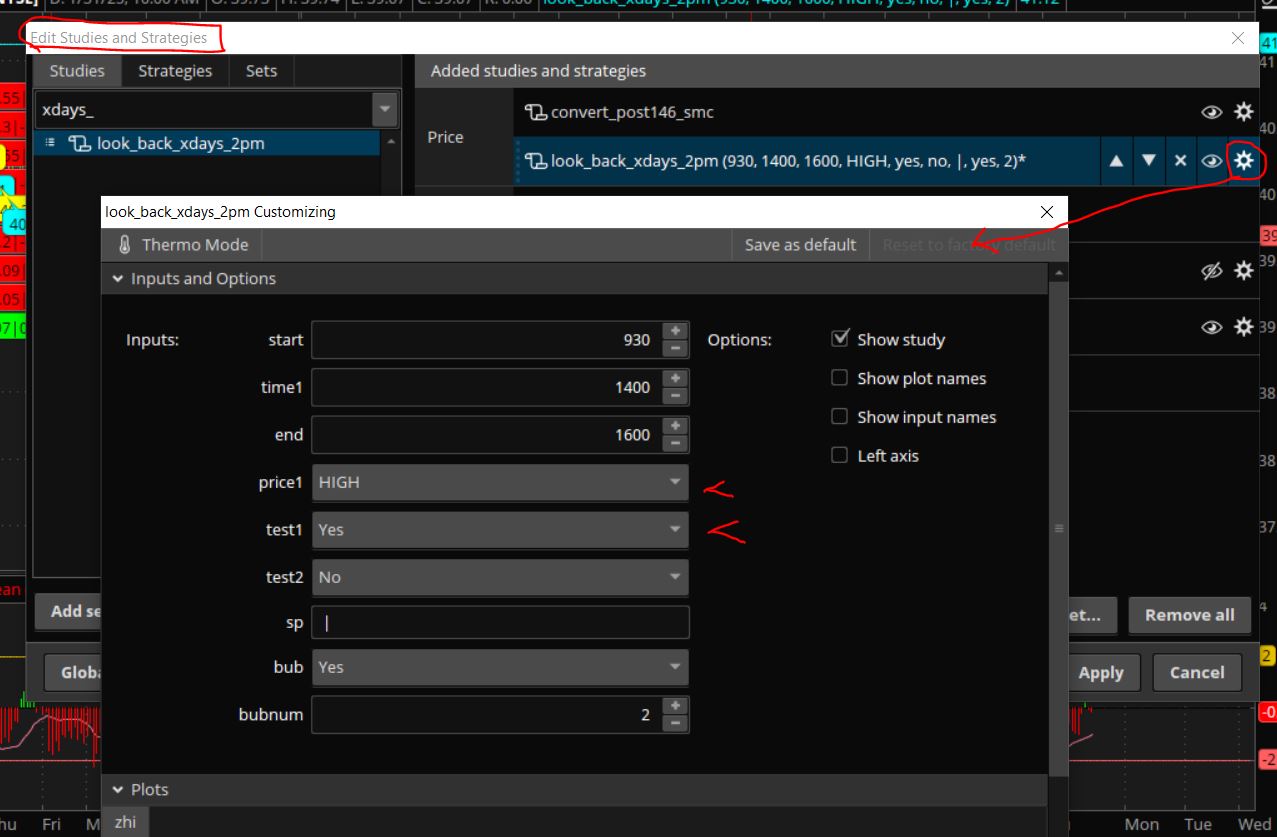Open bub dropdown showing Yes

click(500, 667)
